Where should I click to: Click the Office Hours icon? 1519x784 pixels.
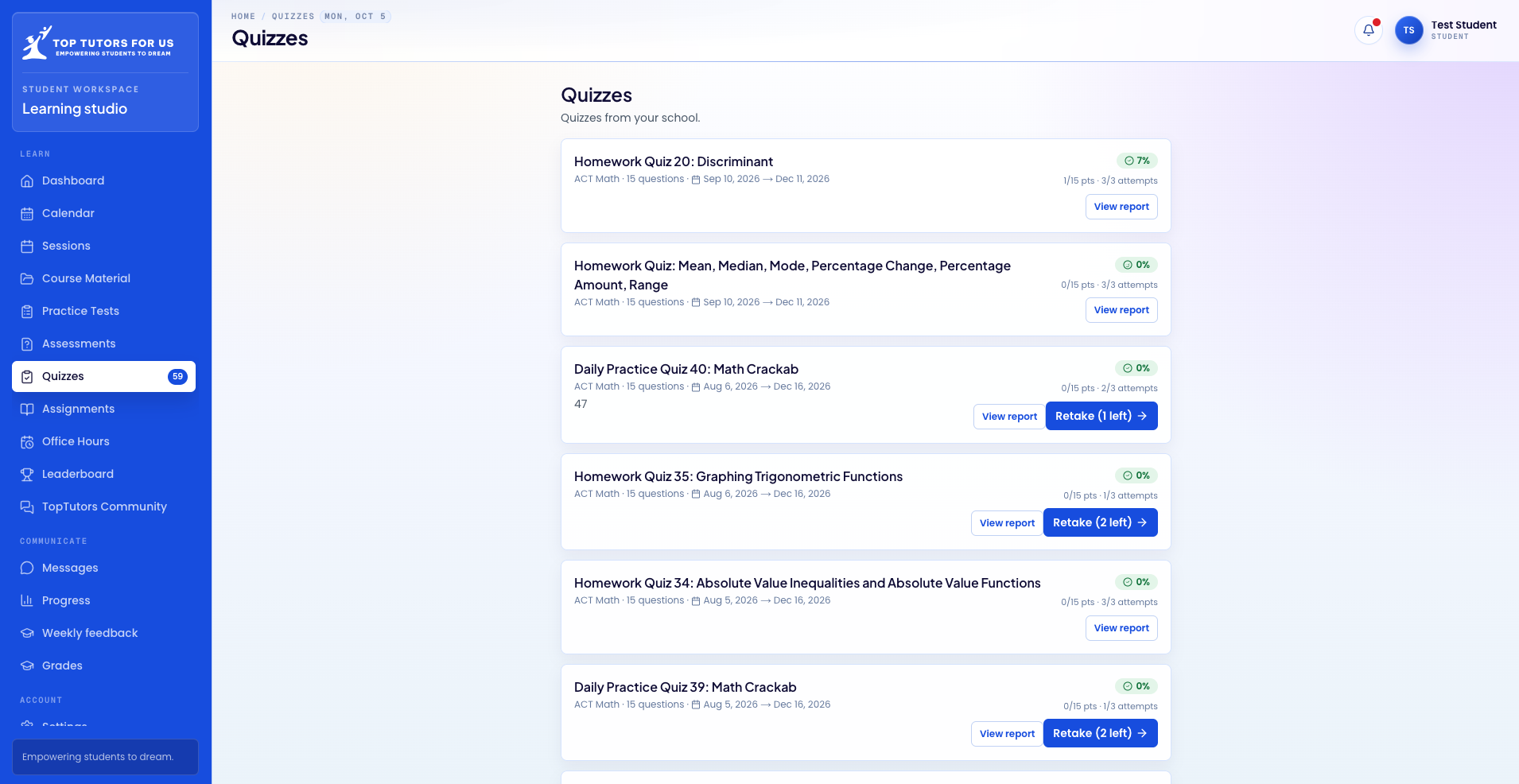27,441
